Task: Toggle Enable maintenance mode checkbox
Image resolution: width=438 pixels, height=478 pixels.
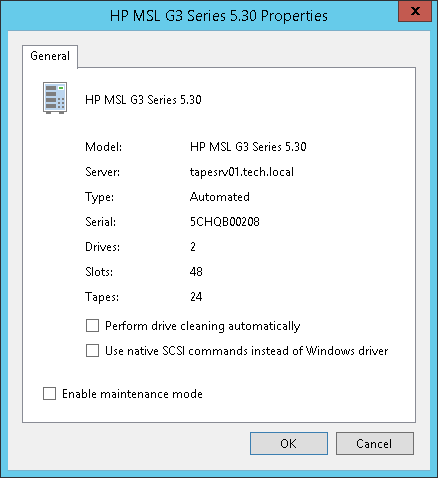Action: [49, 393]
